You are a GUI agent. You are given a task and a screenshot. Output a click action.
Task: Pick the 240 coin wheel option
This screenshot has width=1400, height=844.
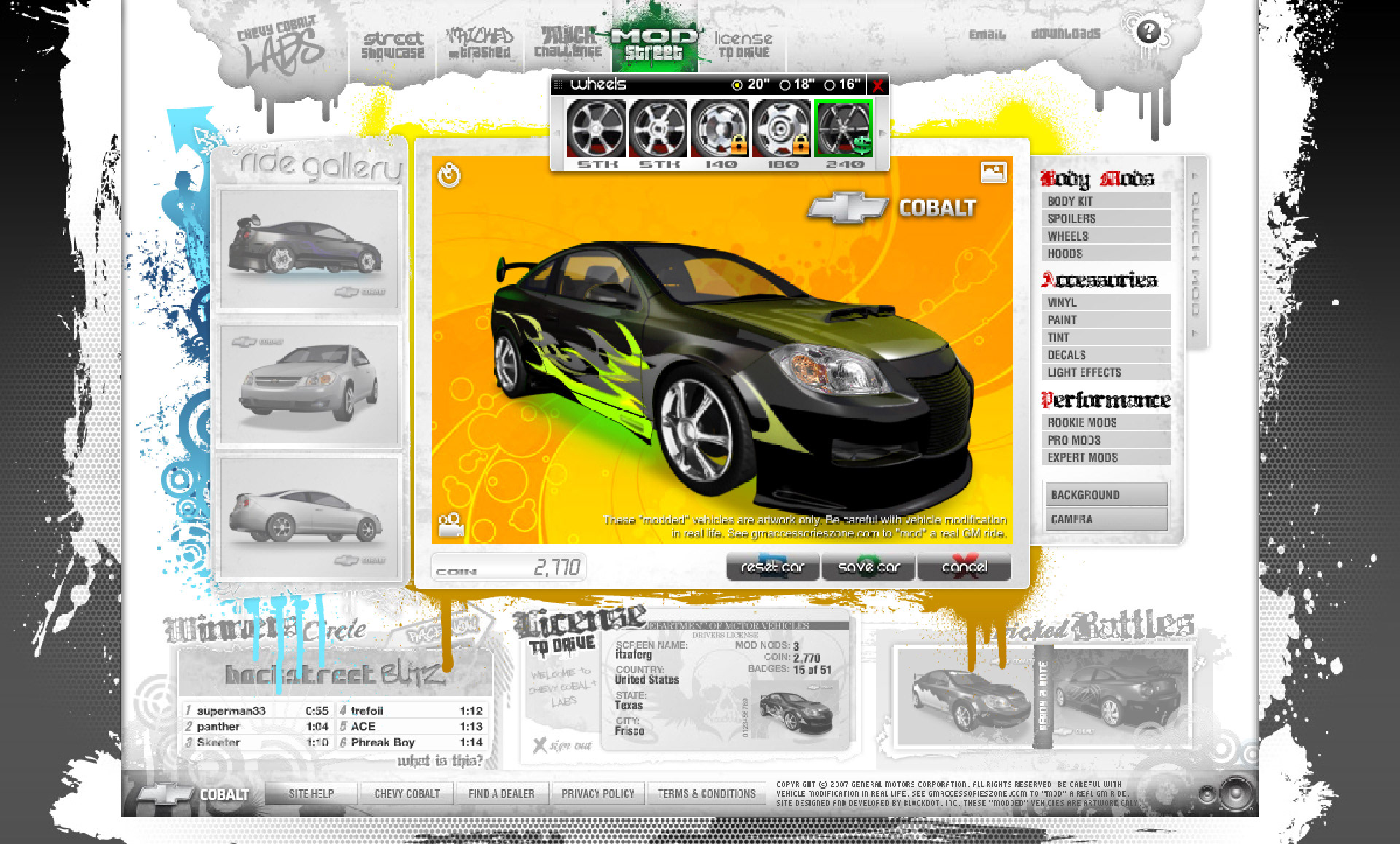[844, 129]
